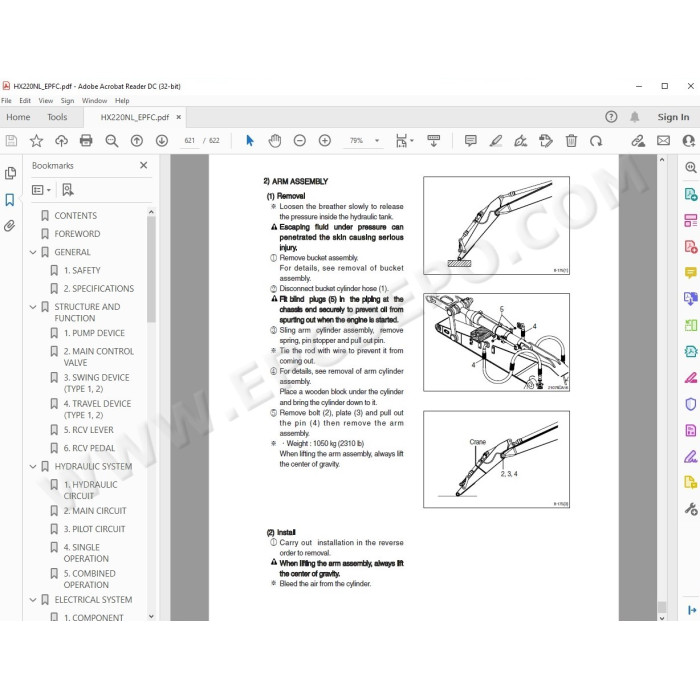Open the Sign/draw tool
Screen dimensions: 700x700
point(521,141)
